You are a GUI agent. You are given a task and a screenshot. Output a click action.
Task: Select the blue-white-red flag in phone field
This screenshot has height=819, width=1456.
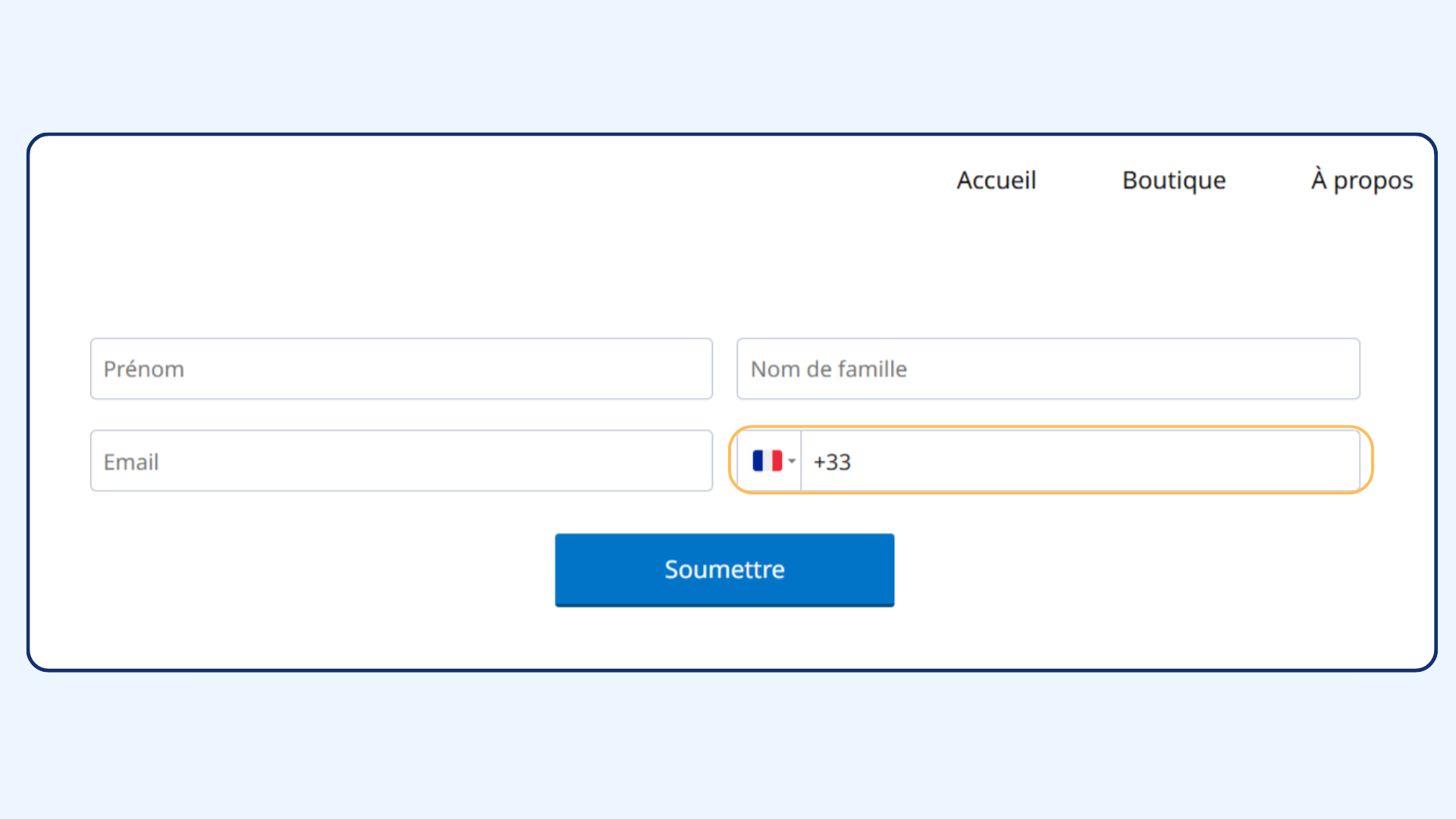click(767, 461)
